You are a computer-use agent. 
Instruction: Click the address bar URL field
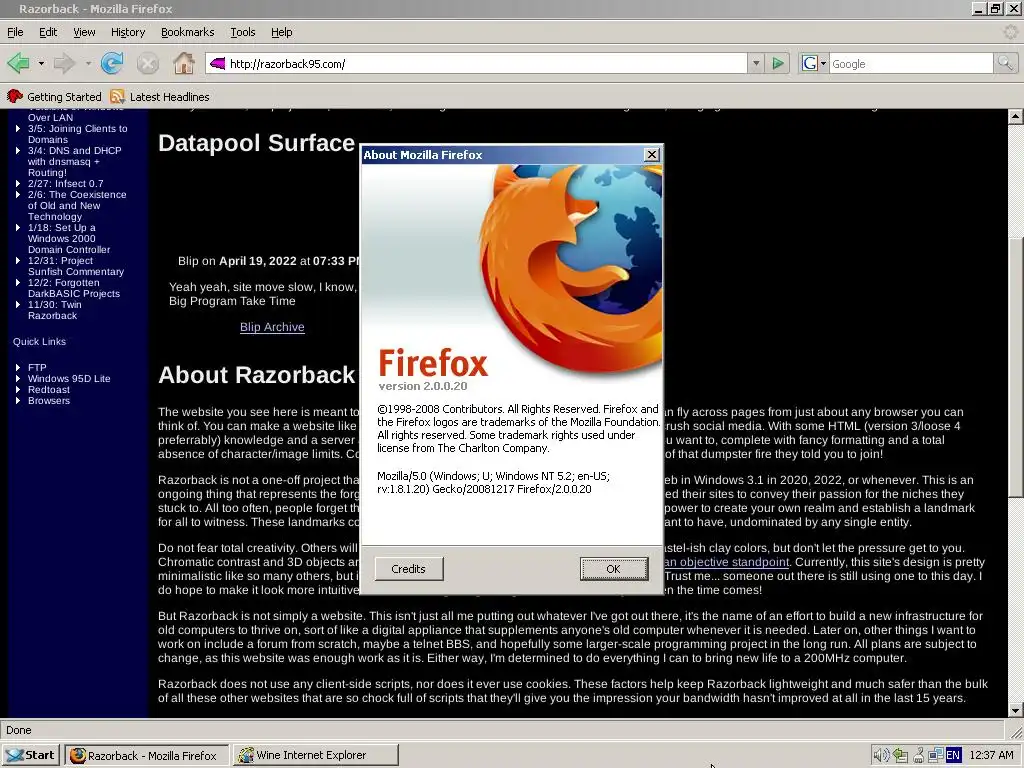click(486, 63)
